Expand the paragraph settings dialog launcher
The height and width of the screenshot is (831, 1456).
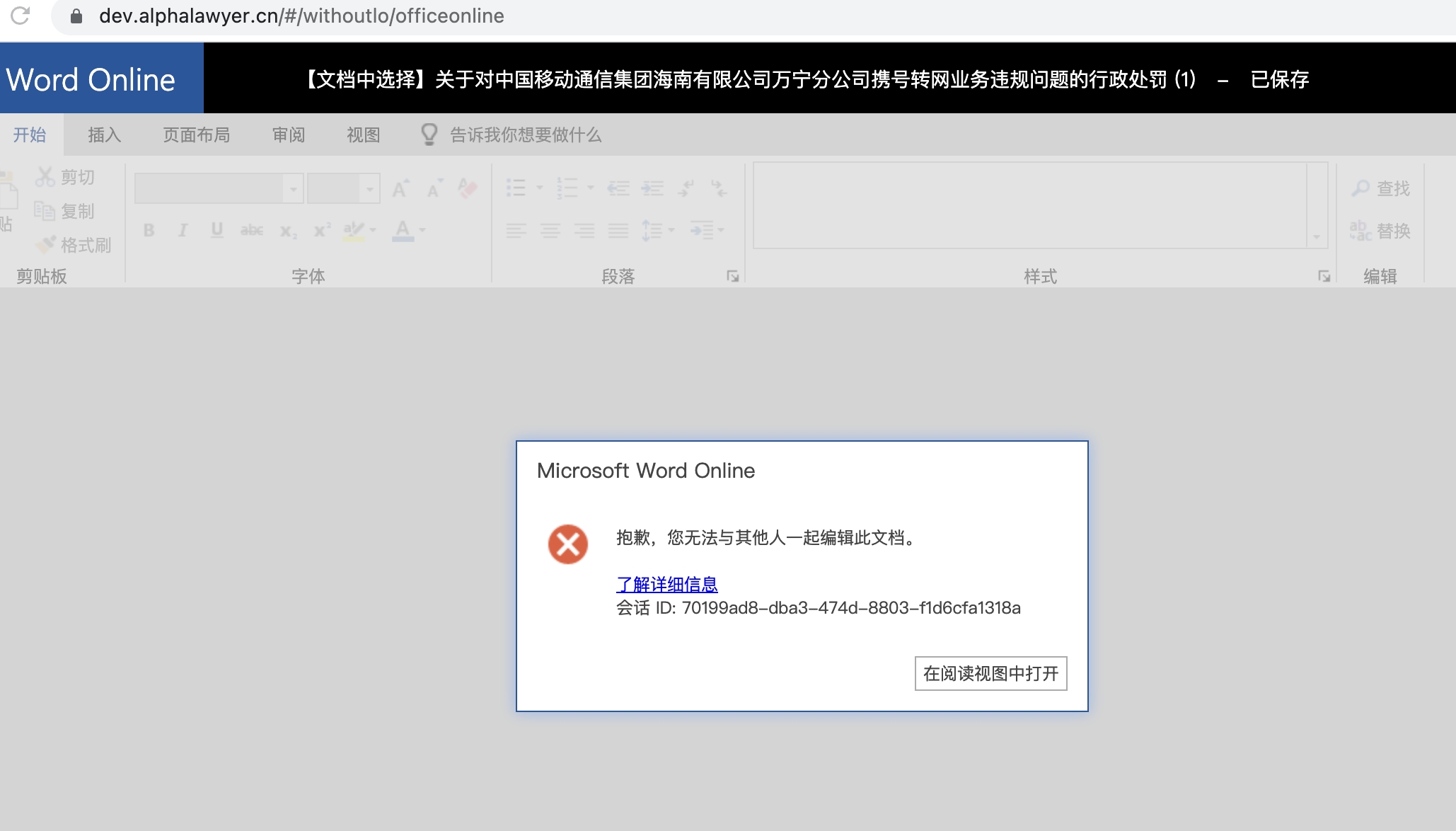coord(734,274)
